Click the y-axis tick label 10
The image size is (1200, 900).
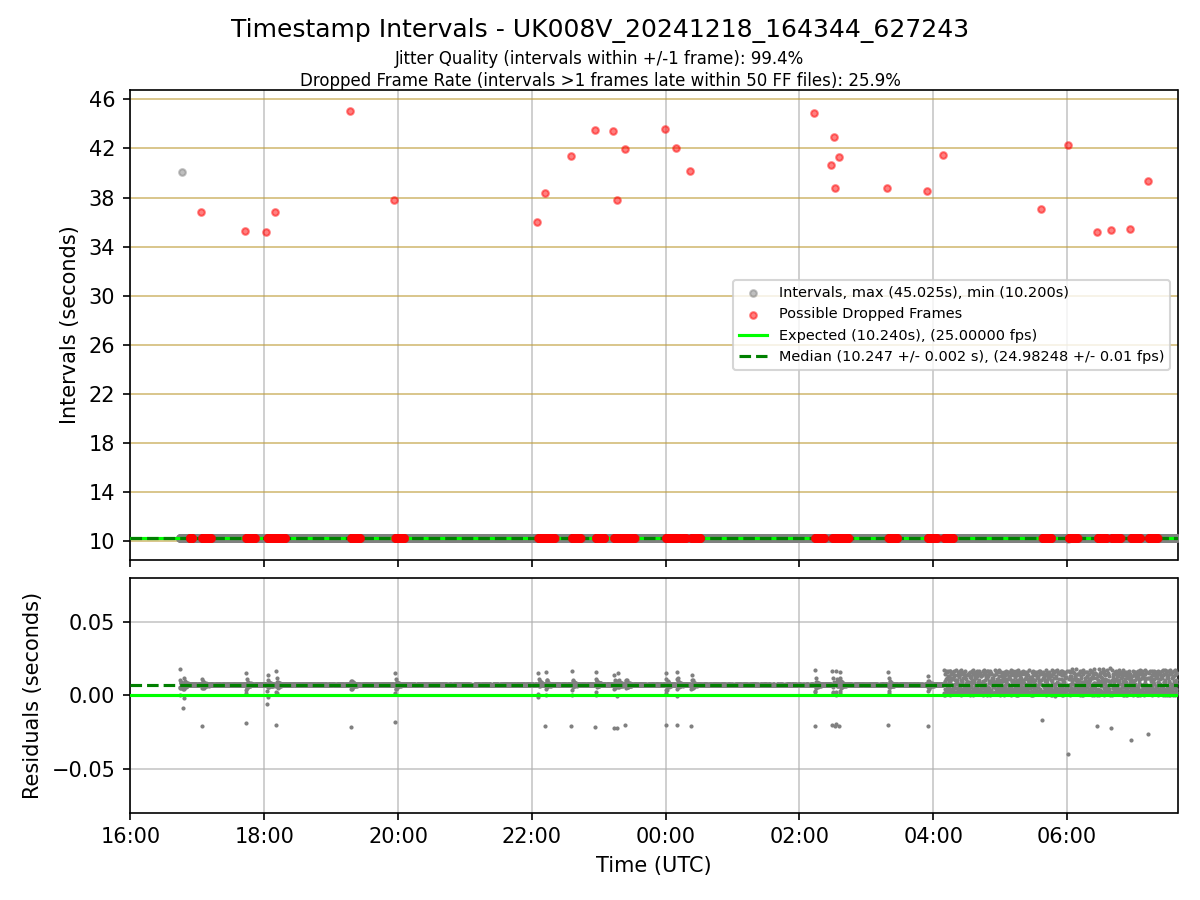[103, 541]
